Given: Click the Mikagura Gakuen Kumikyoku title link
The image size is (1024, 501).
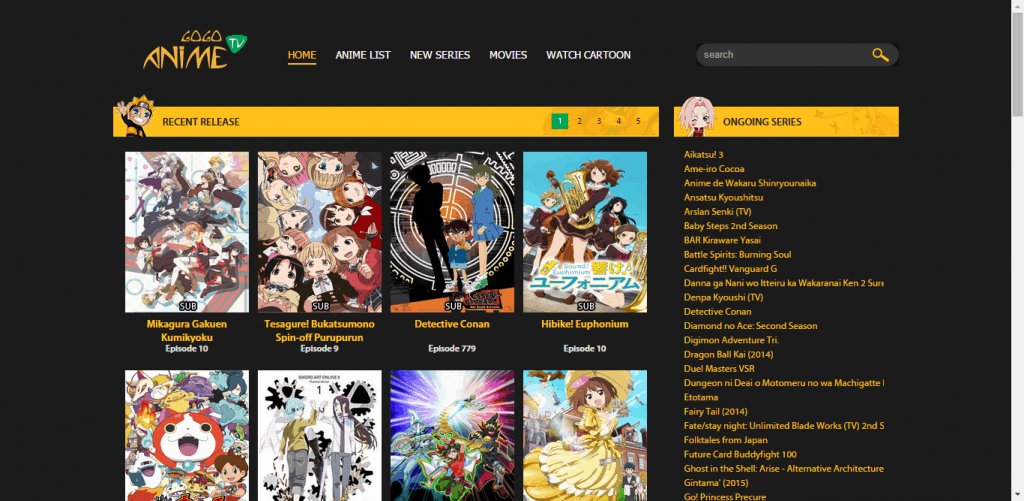Looking at the screenshot, I should [x=187, y=331].
